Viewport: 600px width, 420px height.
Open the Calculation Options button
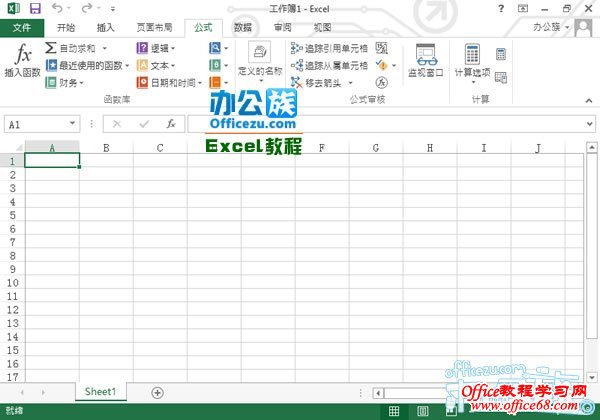[x=472, y=63]
